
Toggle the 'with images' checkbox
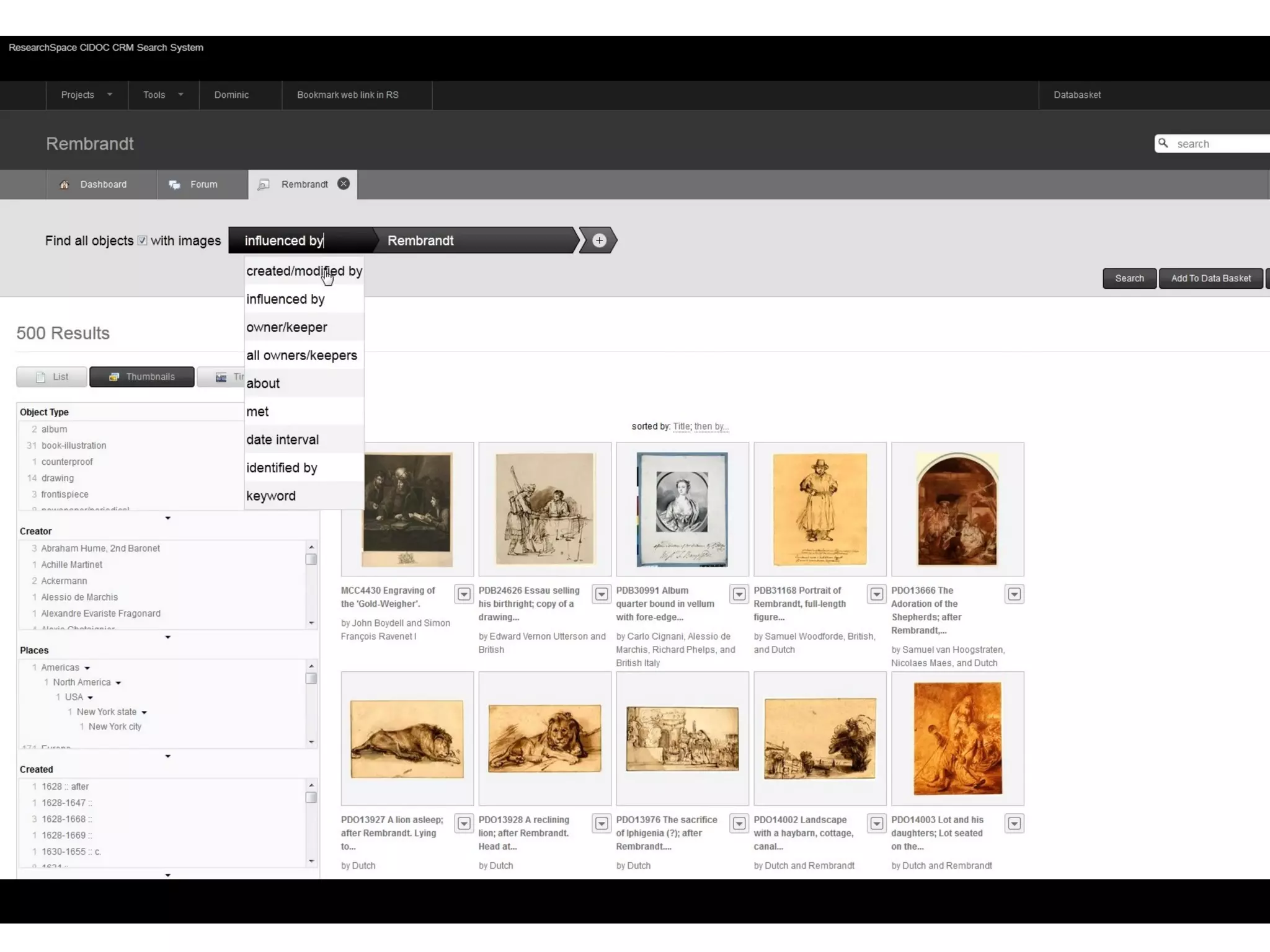point(142,240)
